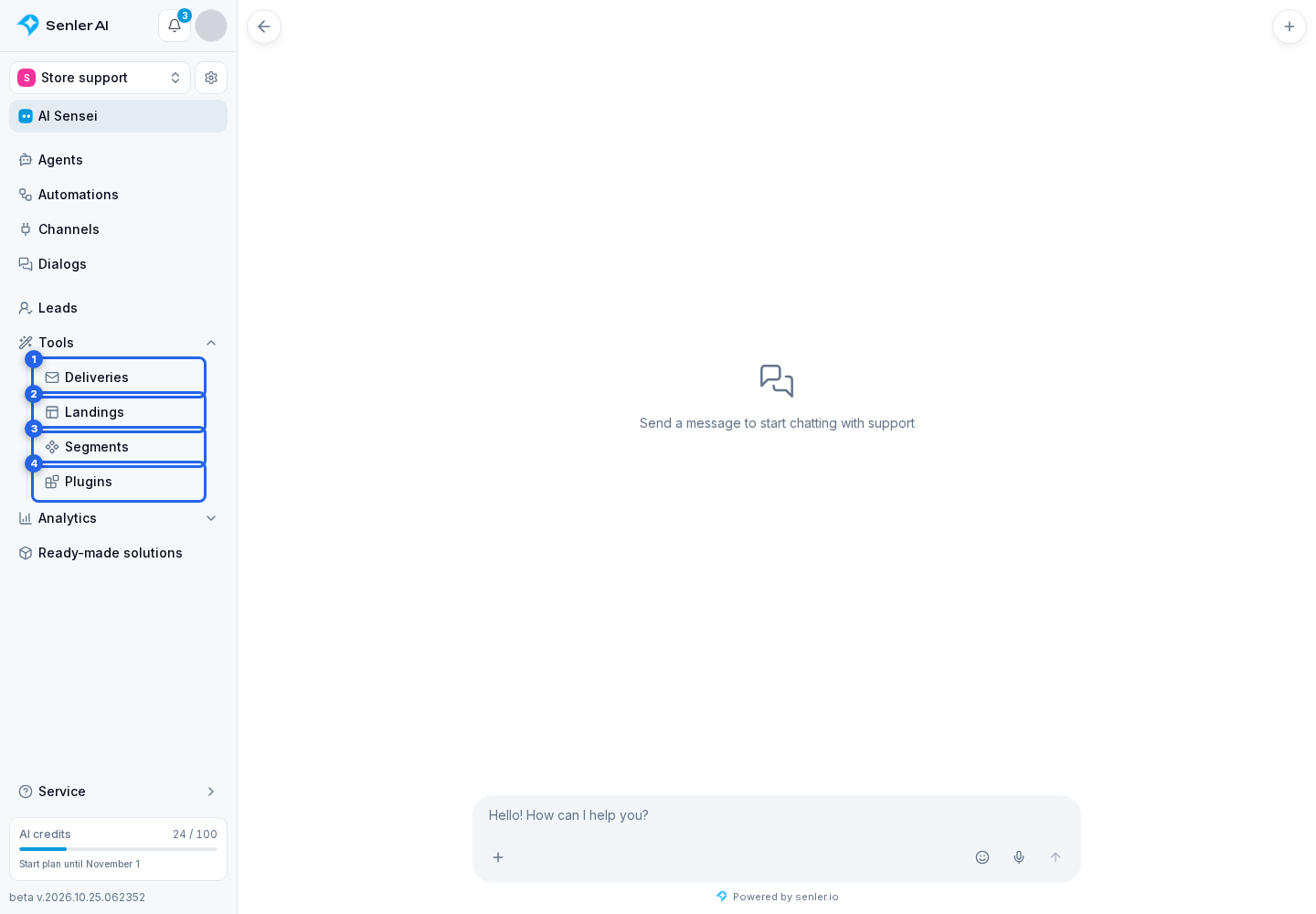Open the user avatar menu
The width and height of the screenshot is (1316, 914).
[211, 26]
